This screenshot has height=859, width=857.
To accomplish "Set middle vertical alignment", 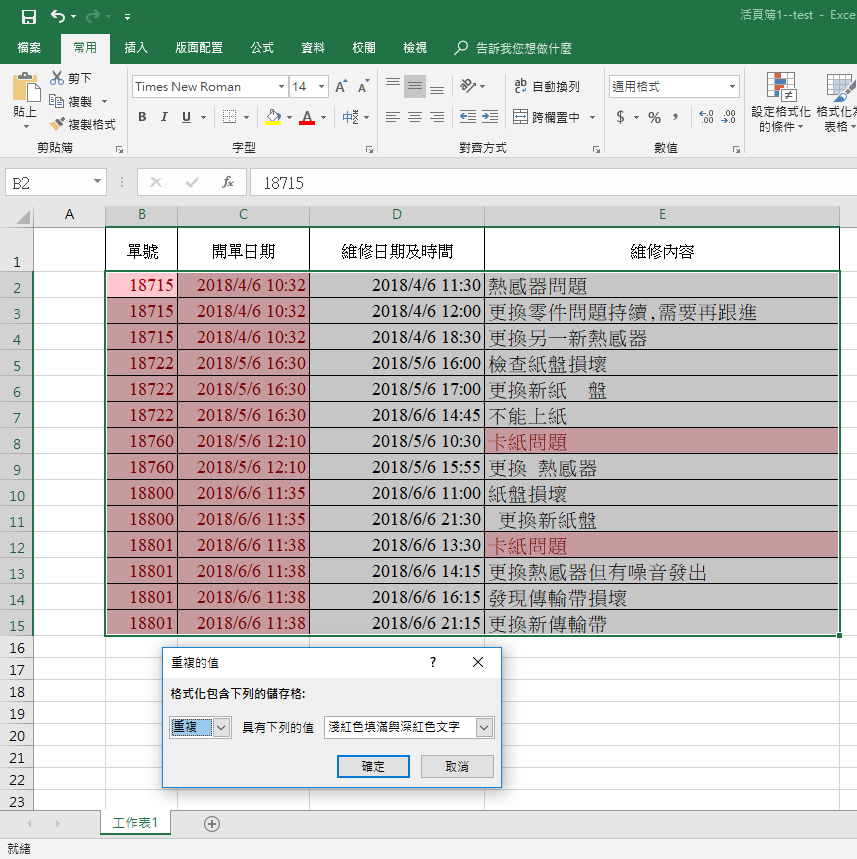I will [x=415, y=86].
